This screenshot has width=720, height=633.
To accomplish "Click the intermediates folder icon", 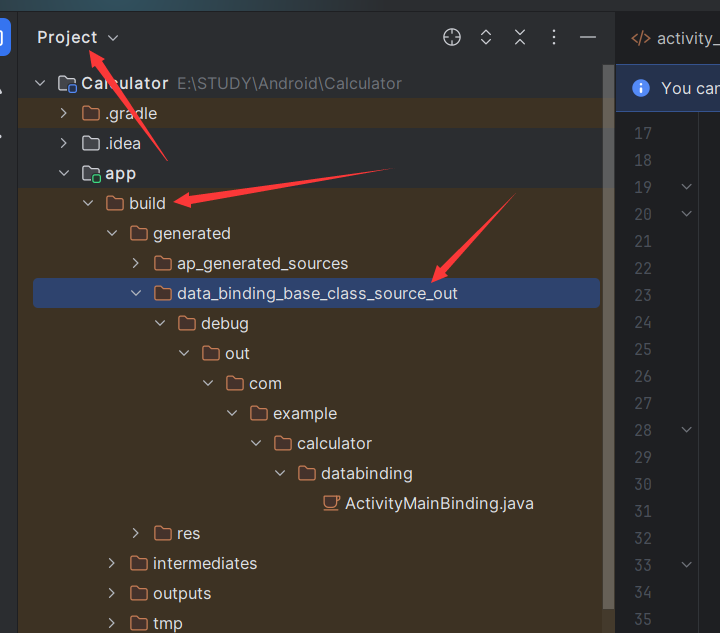I will (x=139, y=563).
